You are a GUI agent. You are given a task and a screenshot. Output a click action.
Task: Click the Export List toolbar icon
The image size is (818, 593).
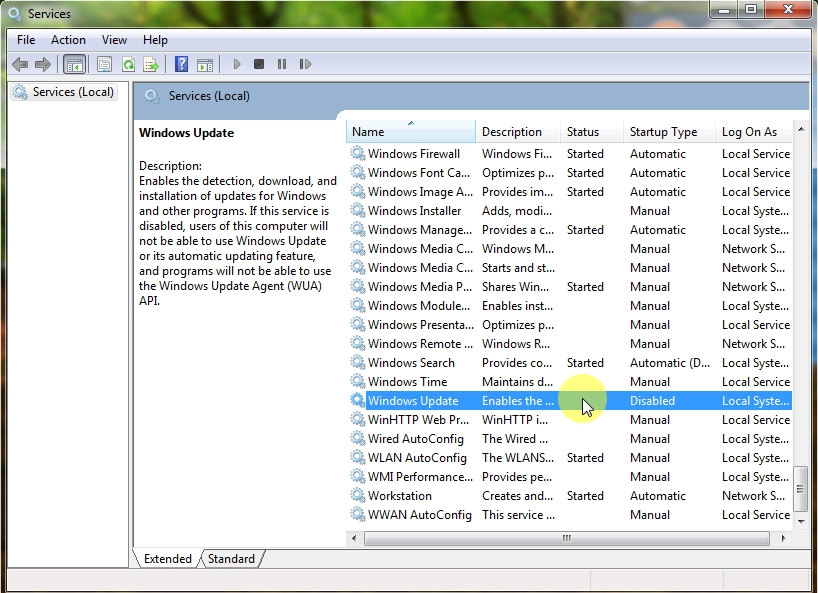click(151, 64)
